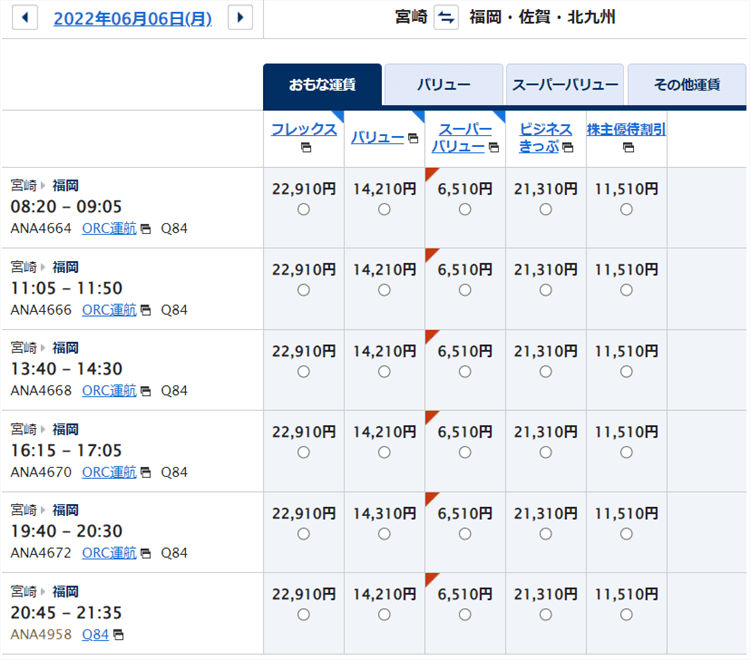
Task: Choose 11,510円 fare for 20:45 flight
Action: 626,614
